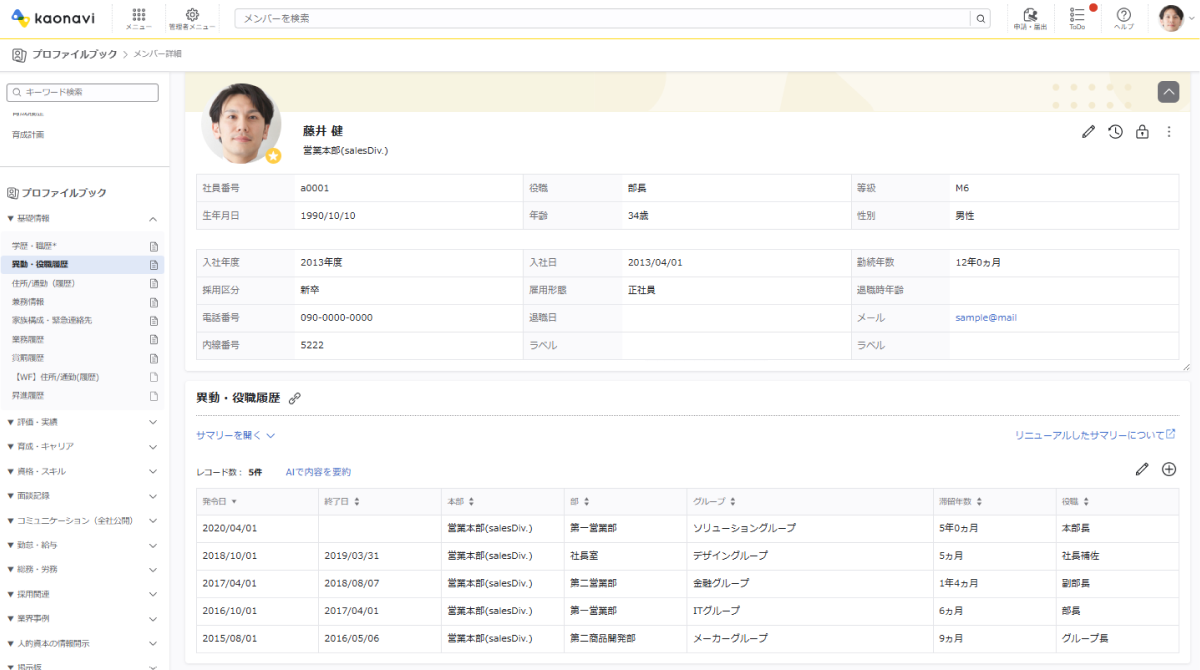Open the 管理者メニュー gear icon
Image resolution: width=1200 pixels, height=670 pixels.
[x=192, y=18]
